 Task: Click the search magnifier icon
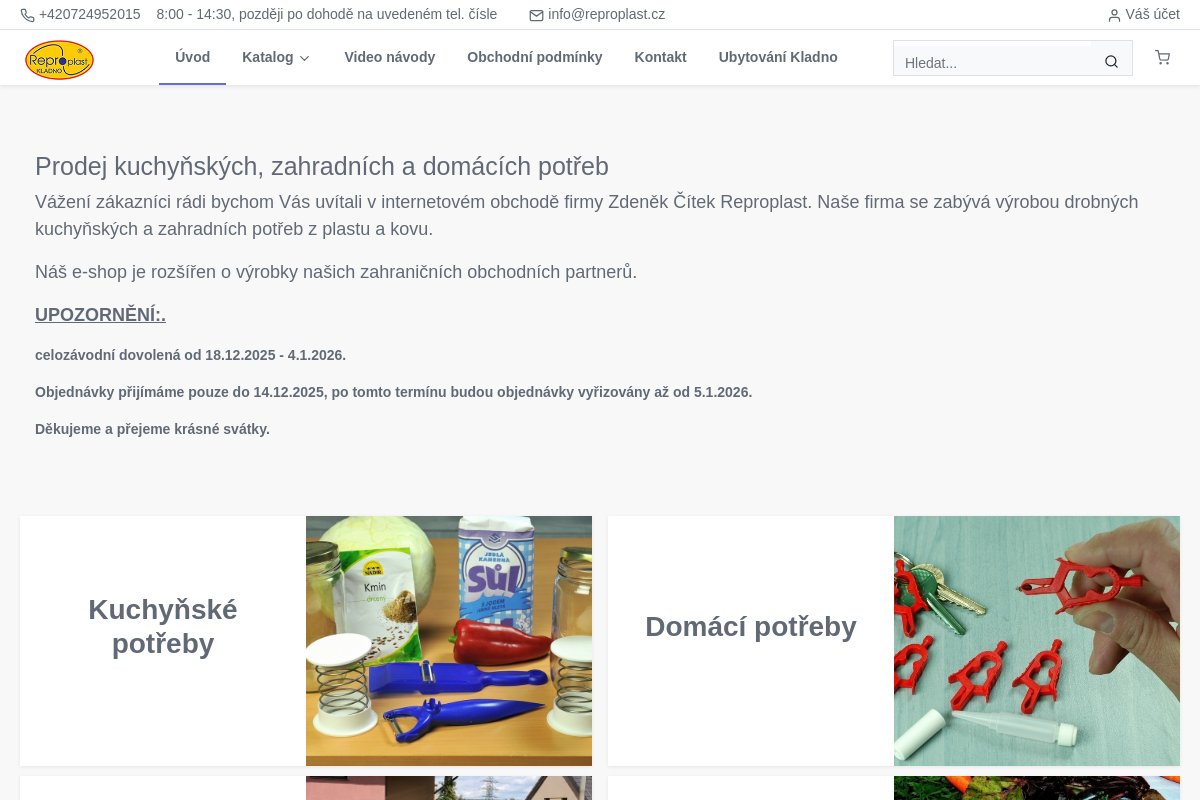[x=1111, y=61]
